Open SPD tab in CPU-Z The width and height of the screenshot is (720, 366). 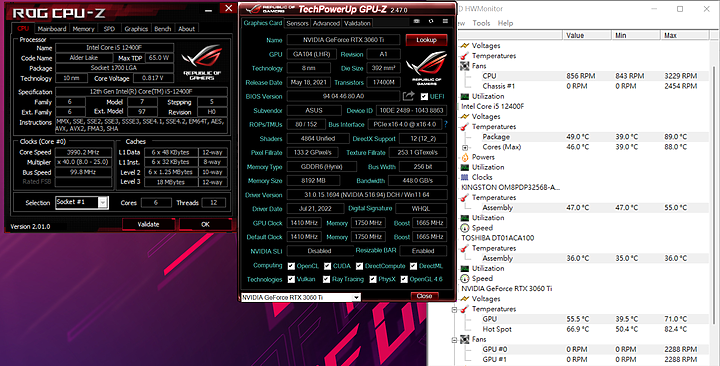[x=109, y=28]
